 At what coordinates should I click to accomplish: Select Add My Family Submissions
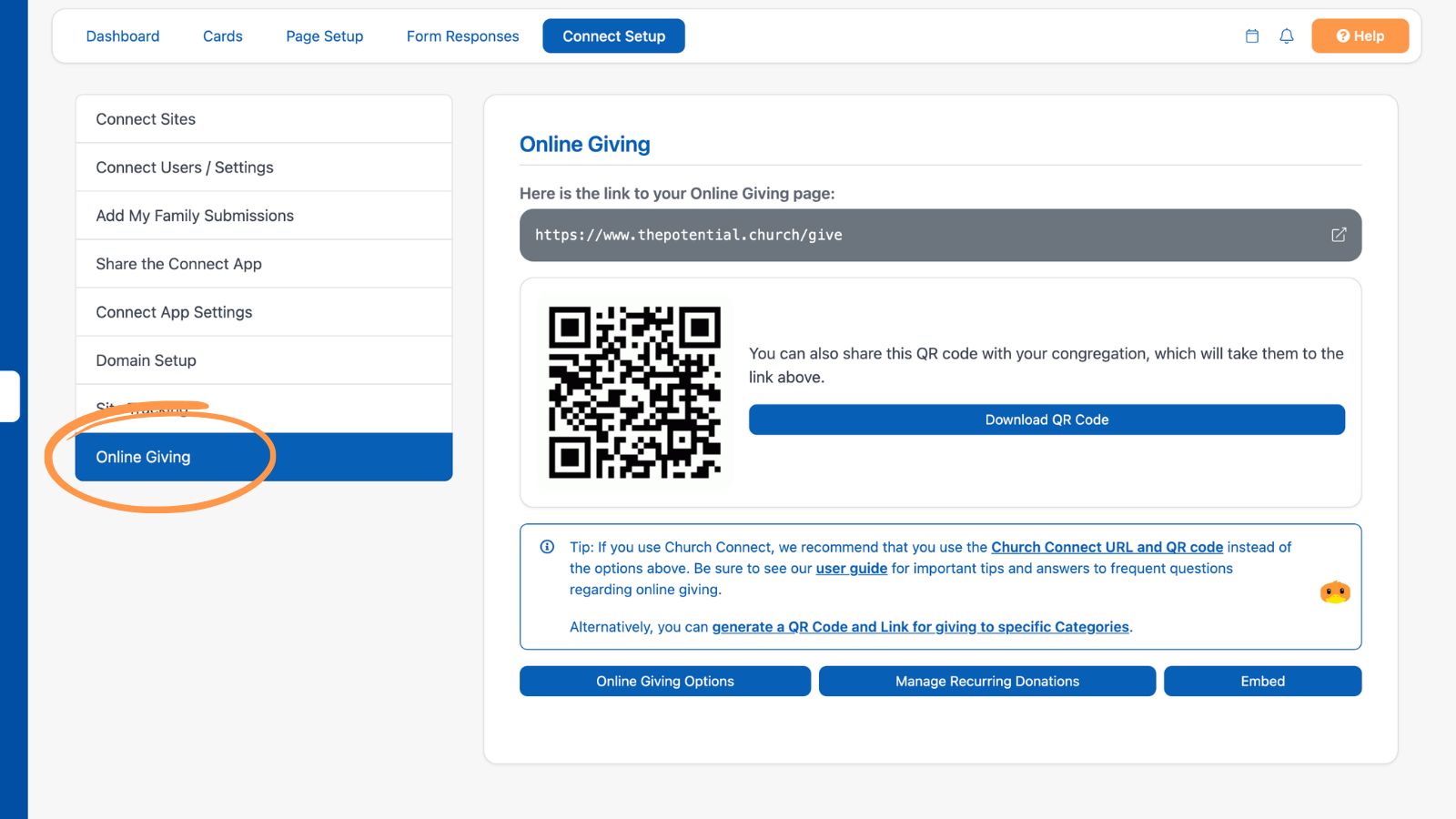(x=264, y=216)
